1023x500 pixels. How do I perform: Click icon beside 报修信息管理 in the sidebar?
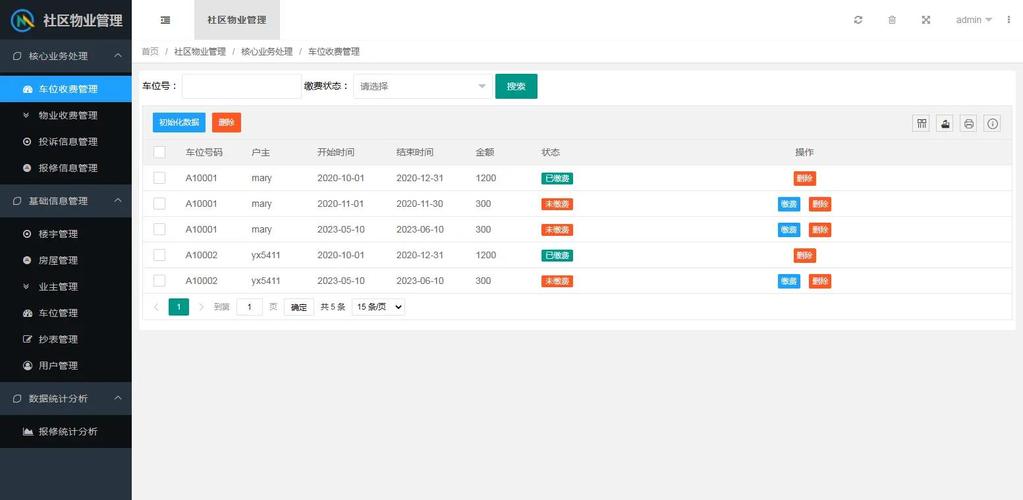point(27,168)
